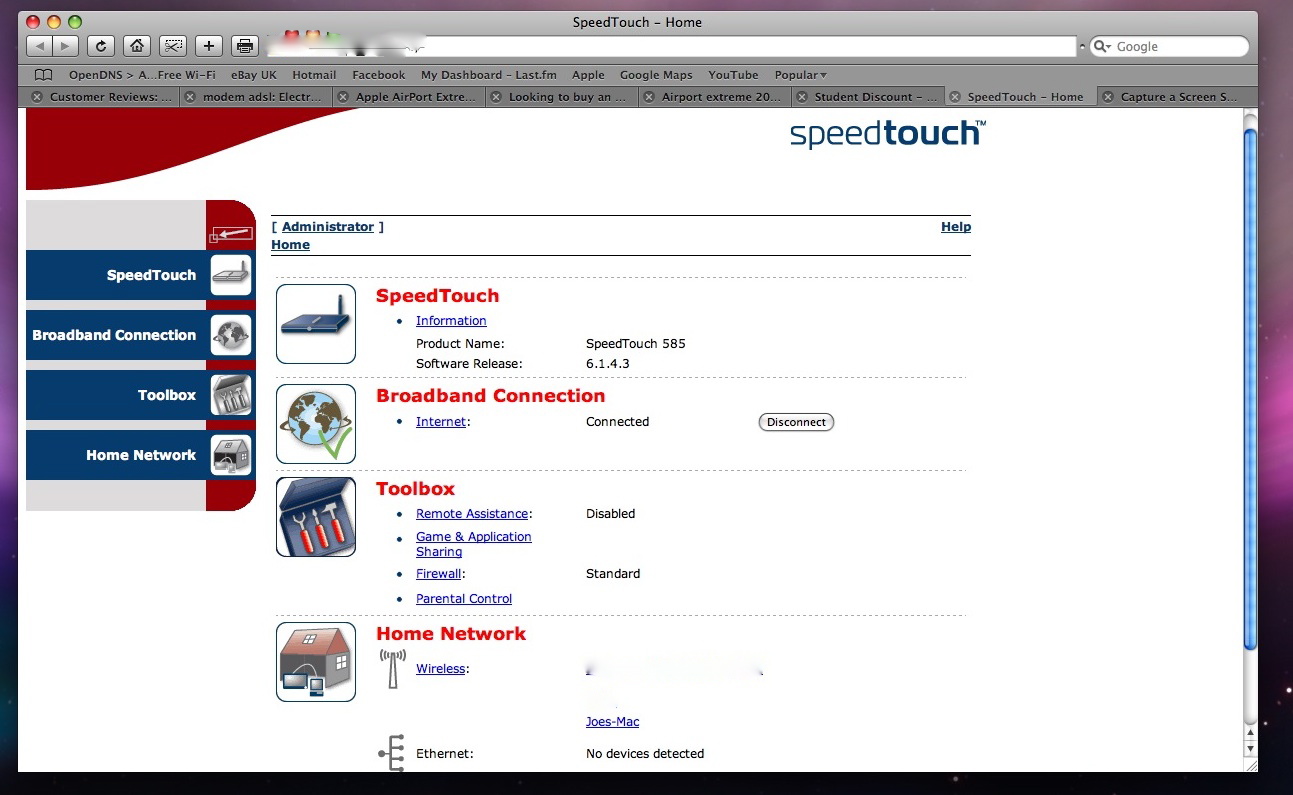
Task: Open the Google Maps bookmark
Action: point(656,75)
